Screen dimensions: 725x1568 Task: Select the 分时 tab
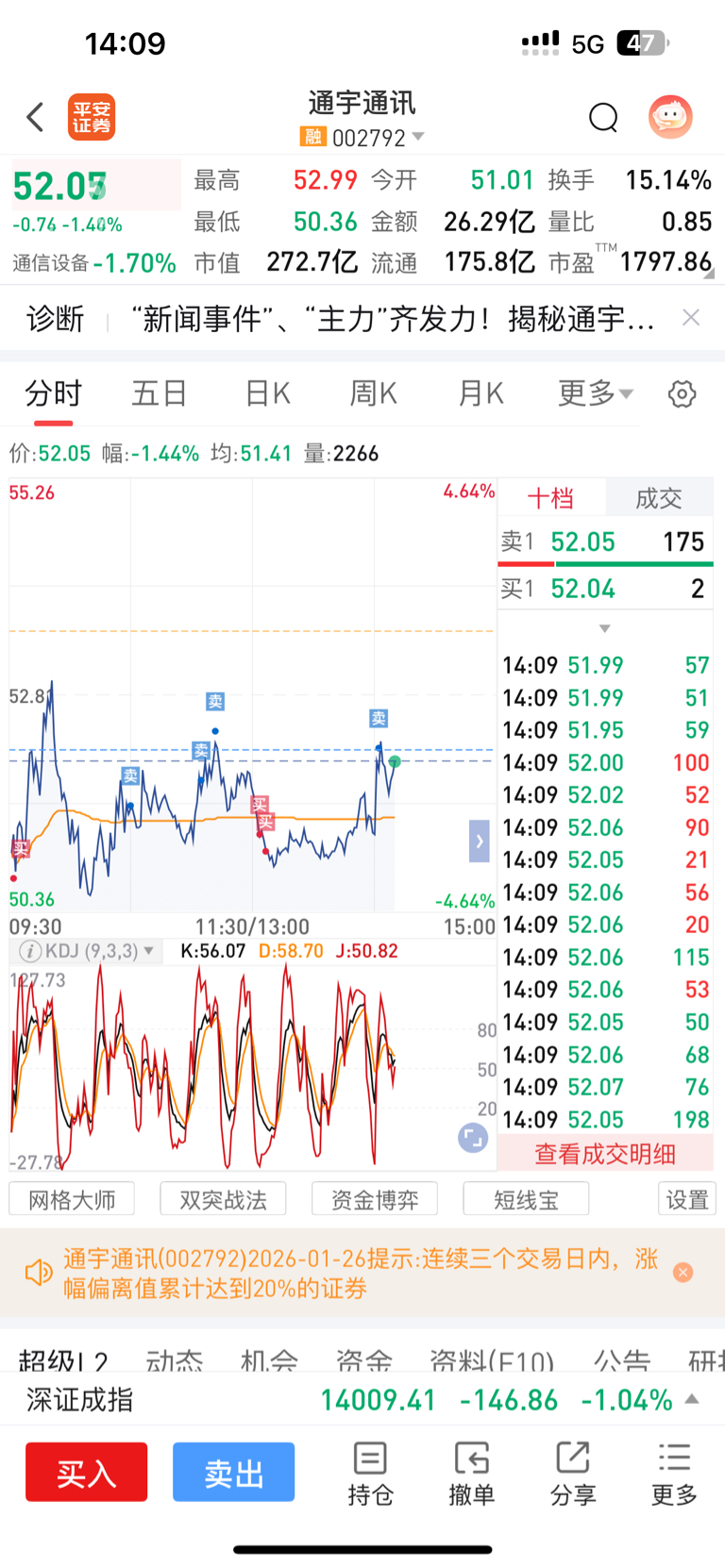tap(53, 393)
